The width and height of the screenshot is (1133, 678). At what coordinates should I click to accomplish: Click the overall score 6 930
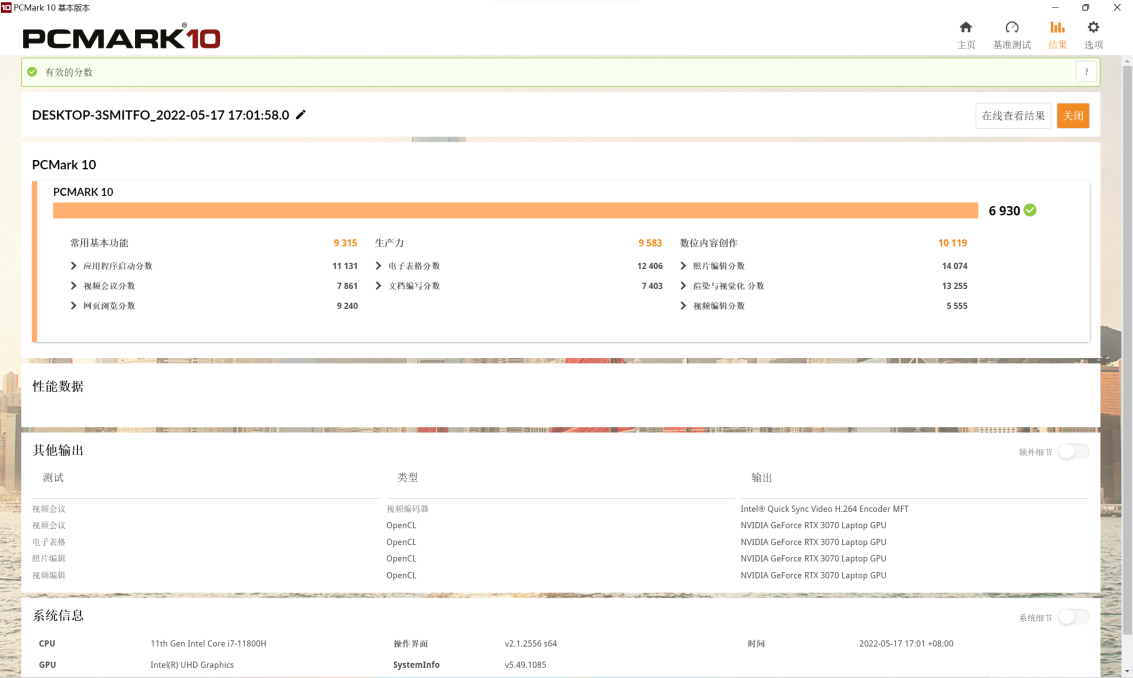click(1004, 210)
